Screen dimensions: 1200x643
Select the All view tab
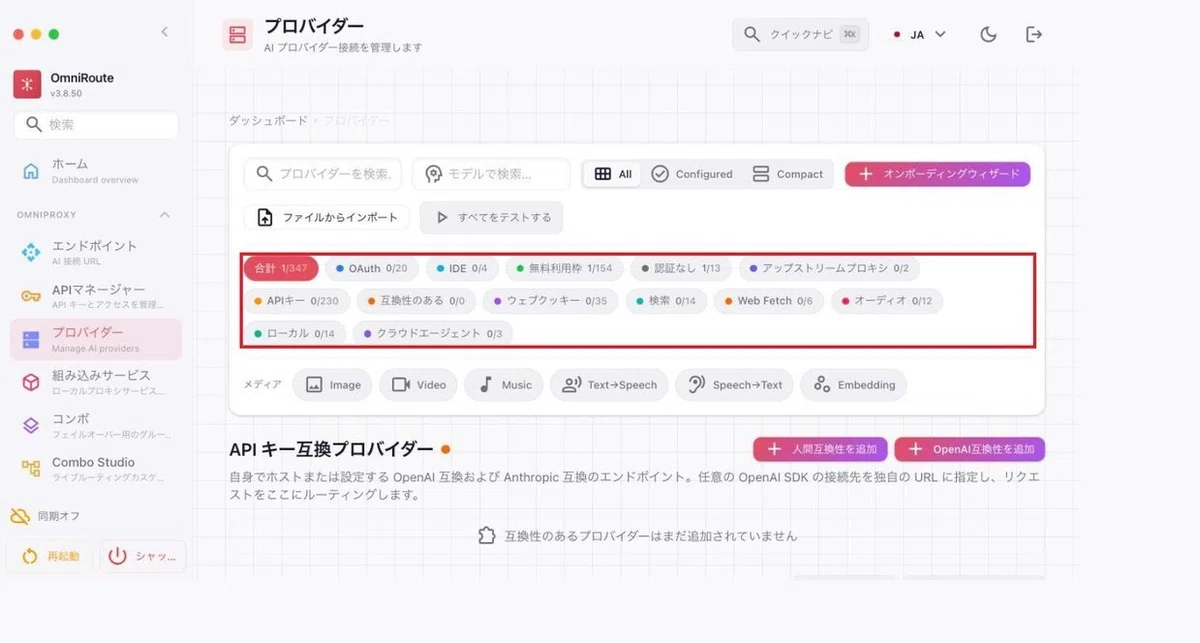(x=613, y=174)
